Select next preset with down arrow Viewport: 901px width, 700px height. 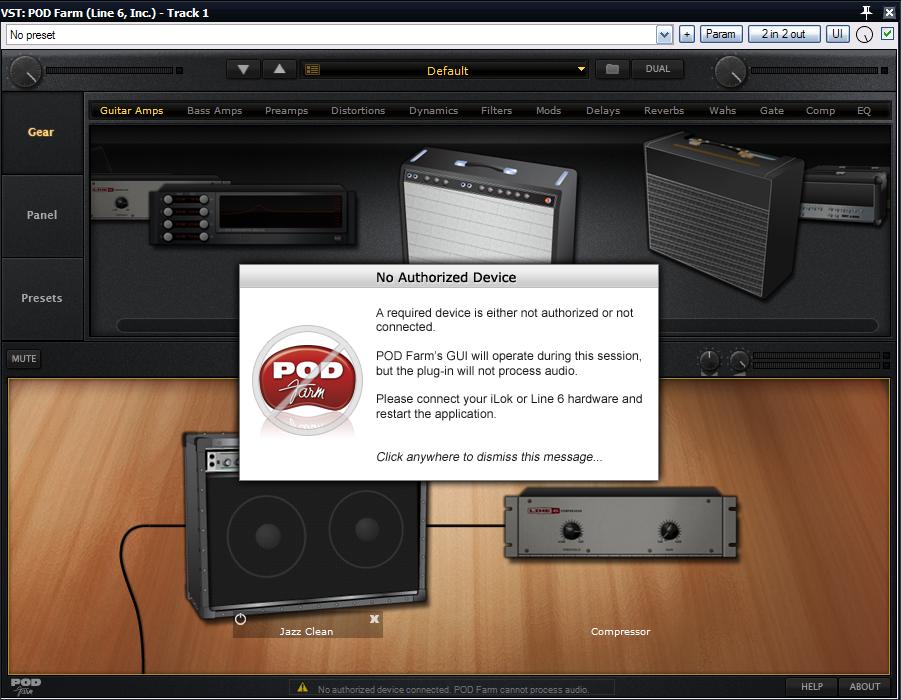click(243, 70)
